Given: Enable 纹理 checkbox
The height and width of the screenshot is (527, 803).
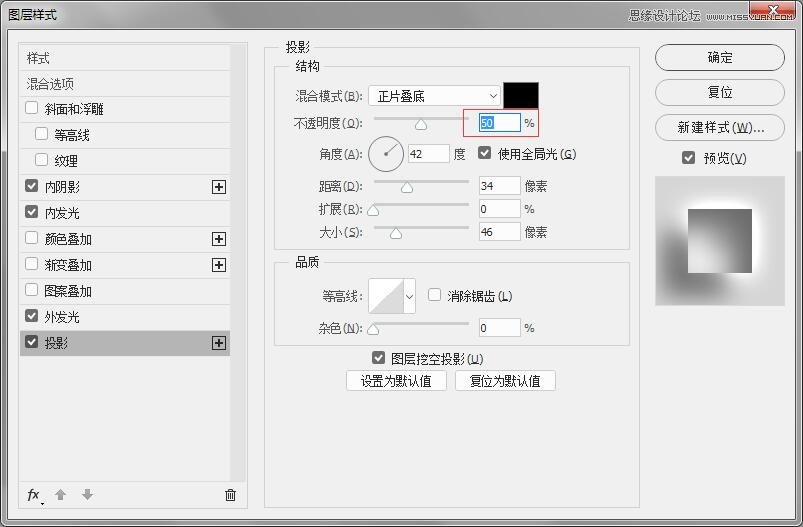Looking at the screenshot, I should point(41,160).
